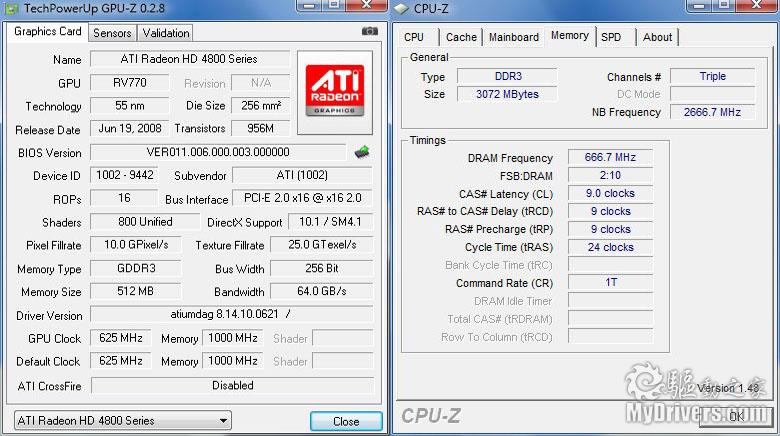Click the Name field ATI Radeon HD 4800 Series
The height and width of the screenshot is (436, 780).
(x=190, y=59)
